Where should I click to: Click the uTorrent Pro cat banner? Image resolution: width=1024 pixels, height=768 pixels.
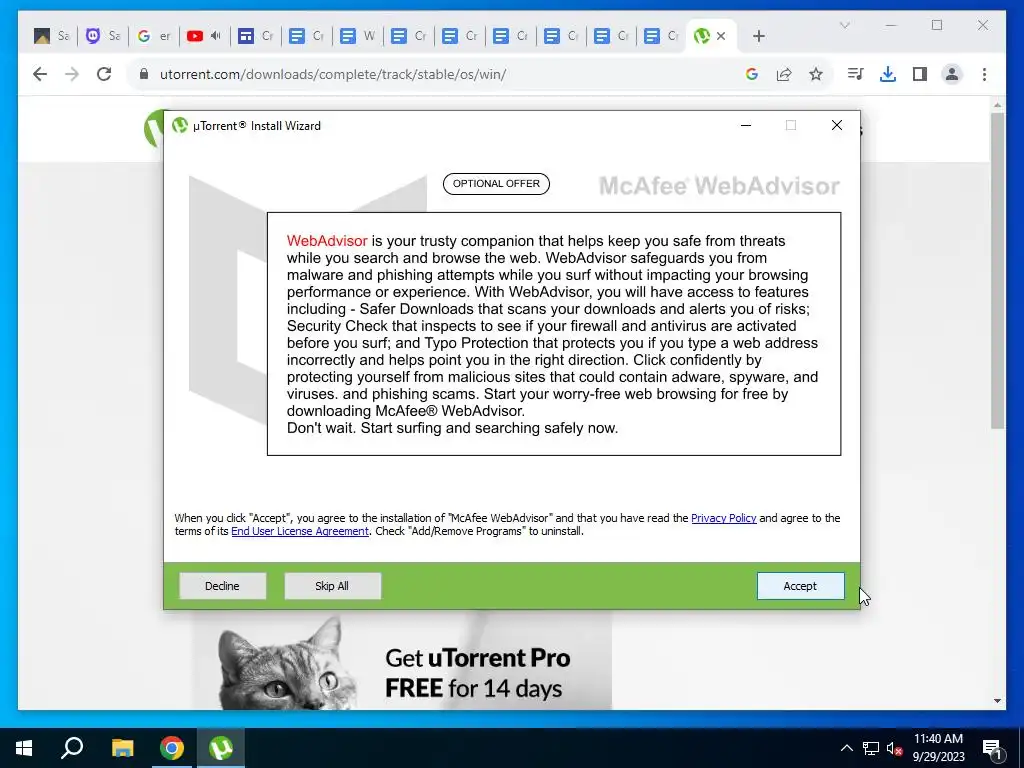(402, 660)
